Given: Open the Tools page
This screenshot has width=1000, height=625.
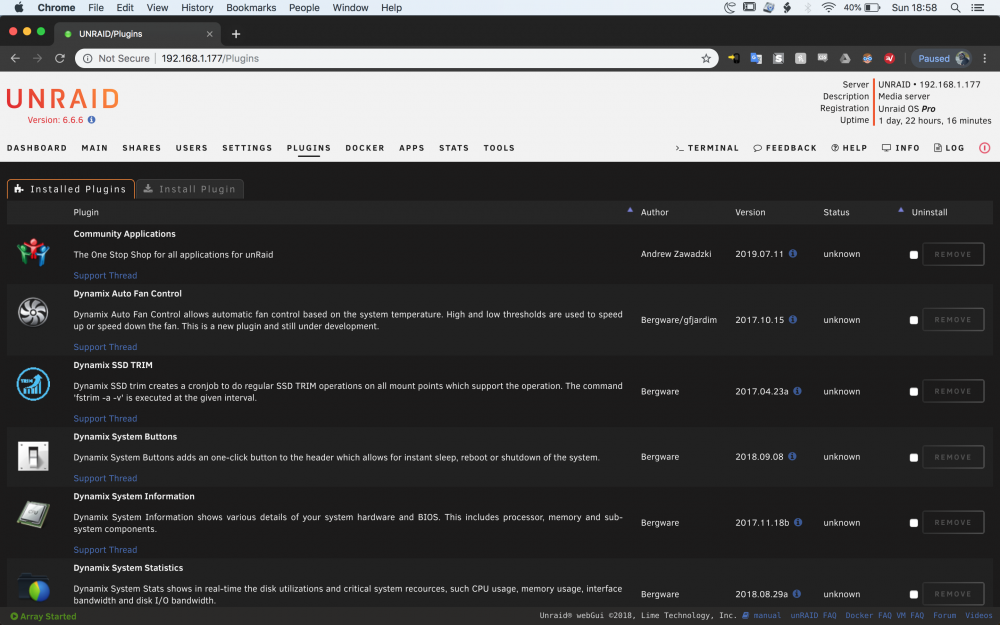Looking at the screenshot, I should click(x=499, y=148).
